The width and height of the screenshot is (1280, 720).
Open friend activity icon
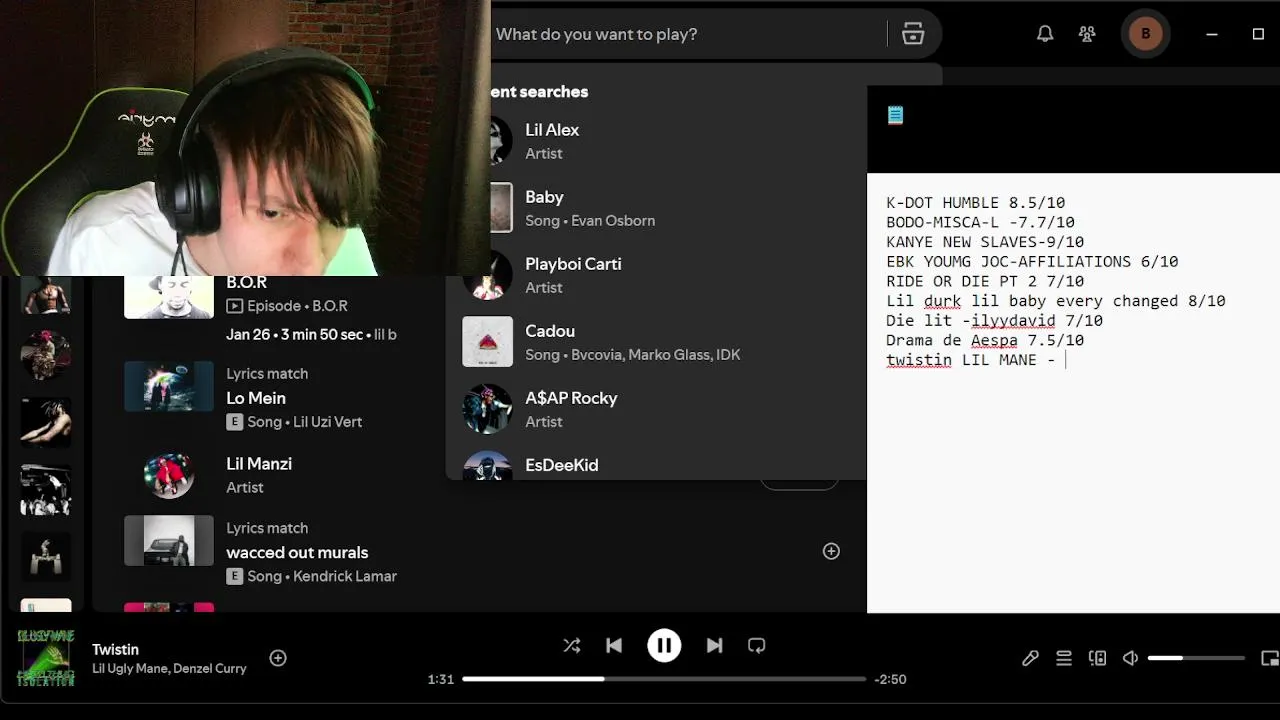pyautogui.click(x=1087, y=34)
